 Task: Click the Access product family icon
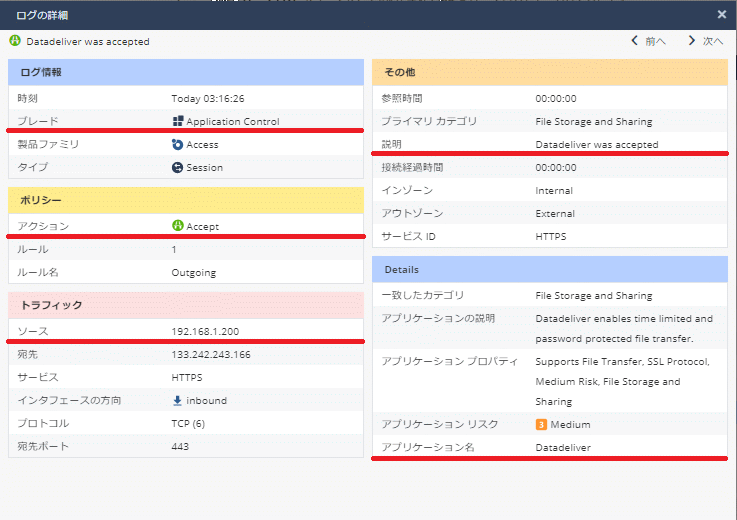[178, 145]
